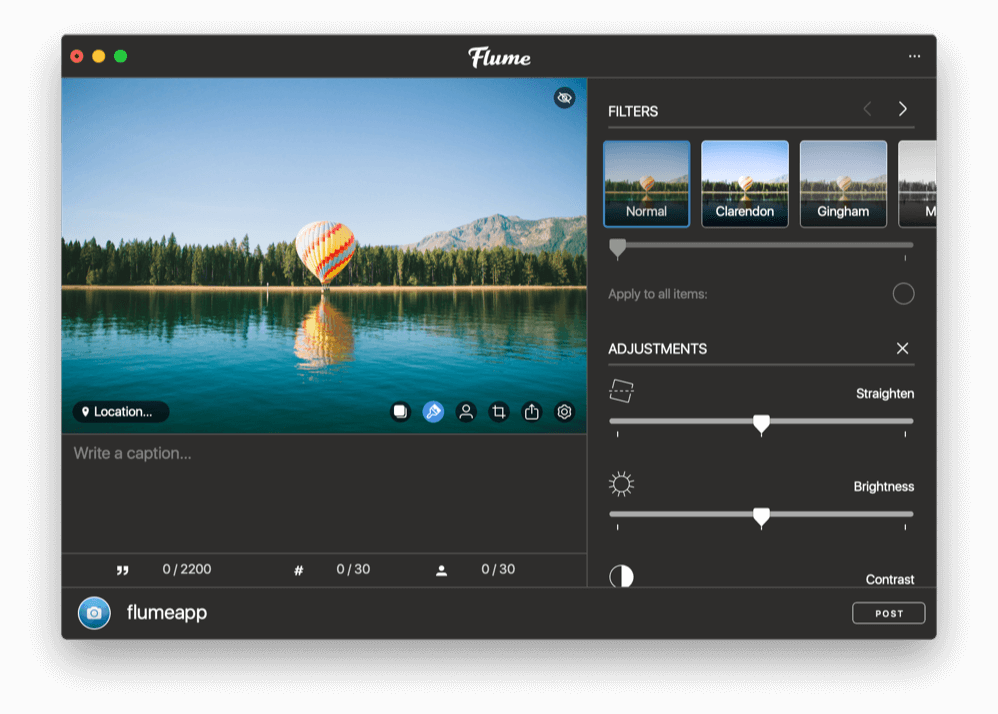Click the hot air balloon photo preview
This screenshot has width=998, height=714.
click(x=324, y=256)
